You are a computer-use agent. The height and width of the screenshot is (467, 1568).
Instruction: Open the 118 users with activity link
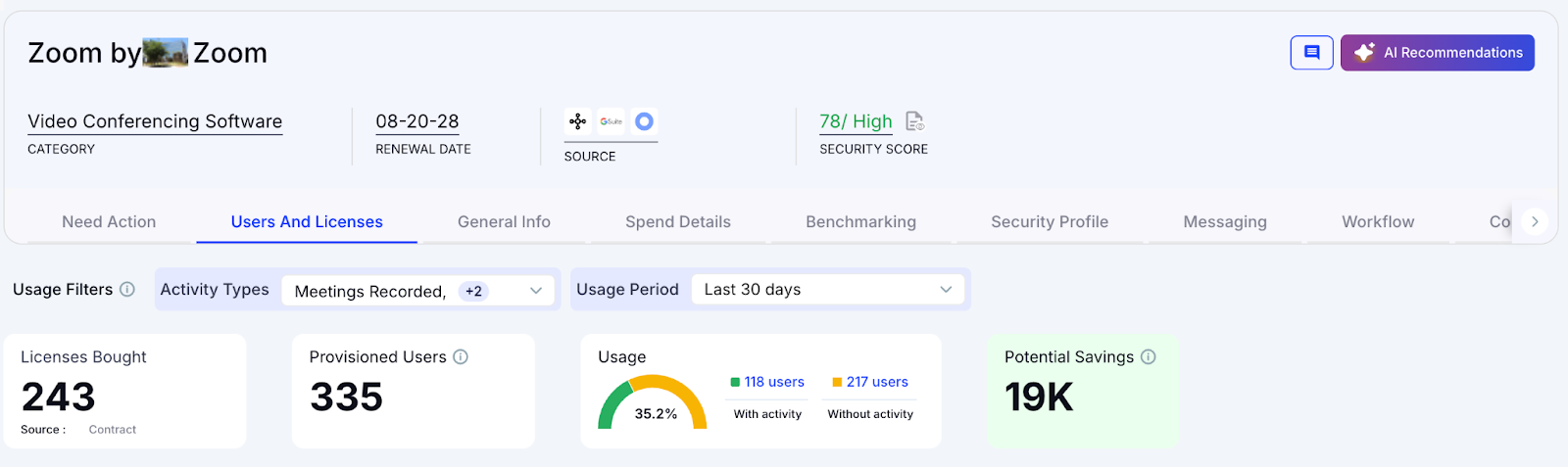pyautogui.click(x=774, y=382)
